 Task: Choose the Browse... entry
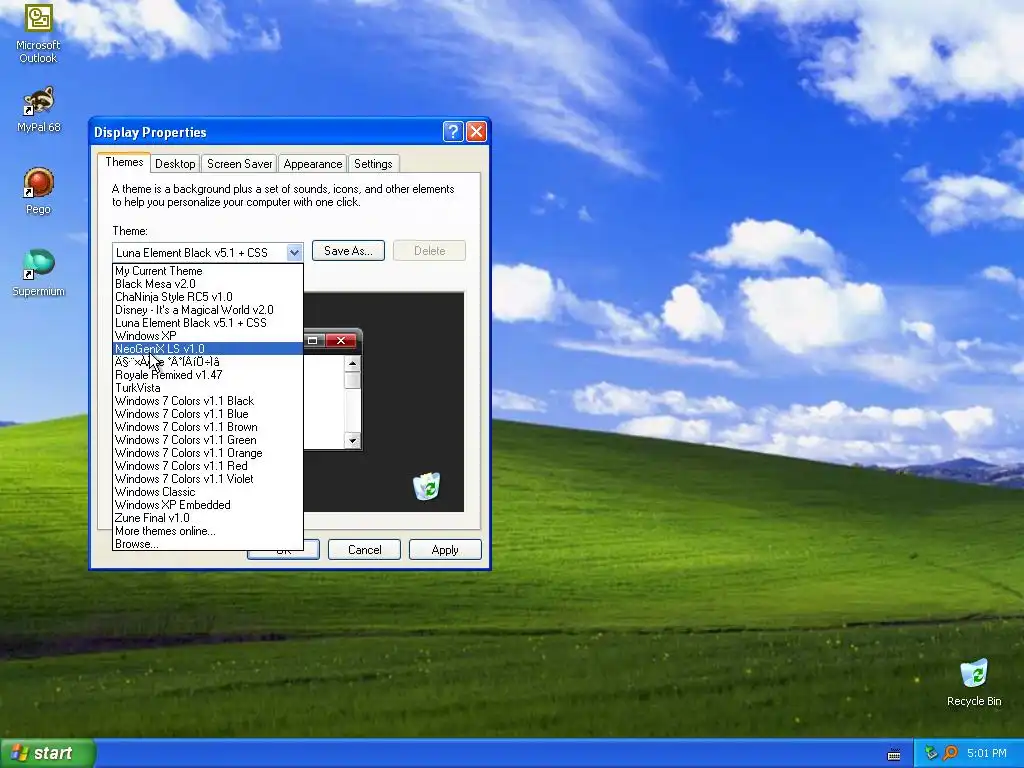tap(208, 544)
